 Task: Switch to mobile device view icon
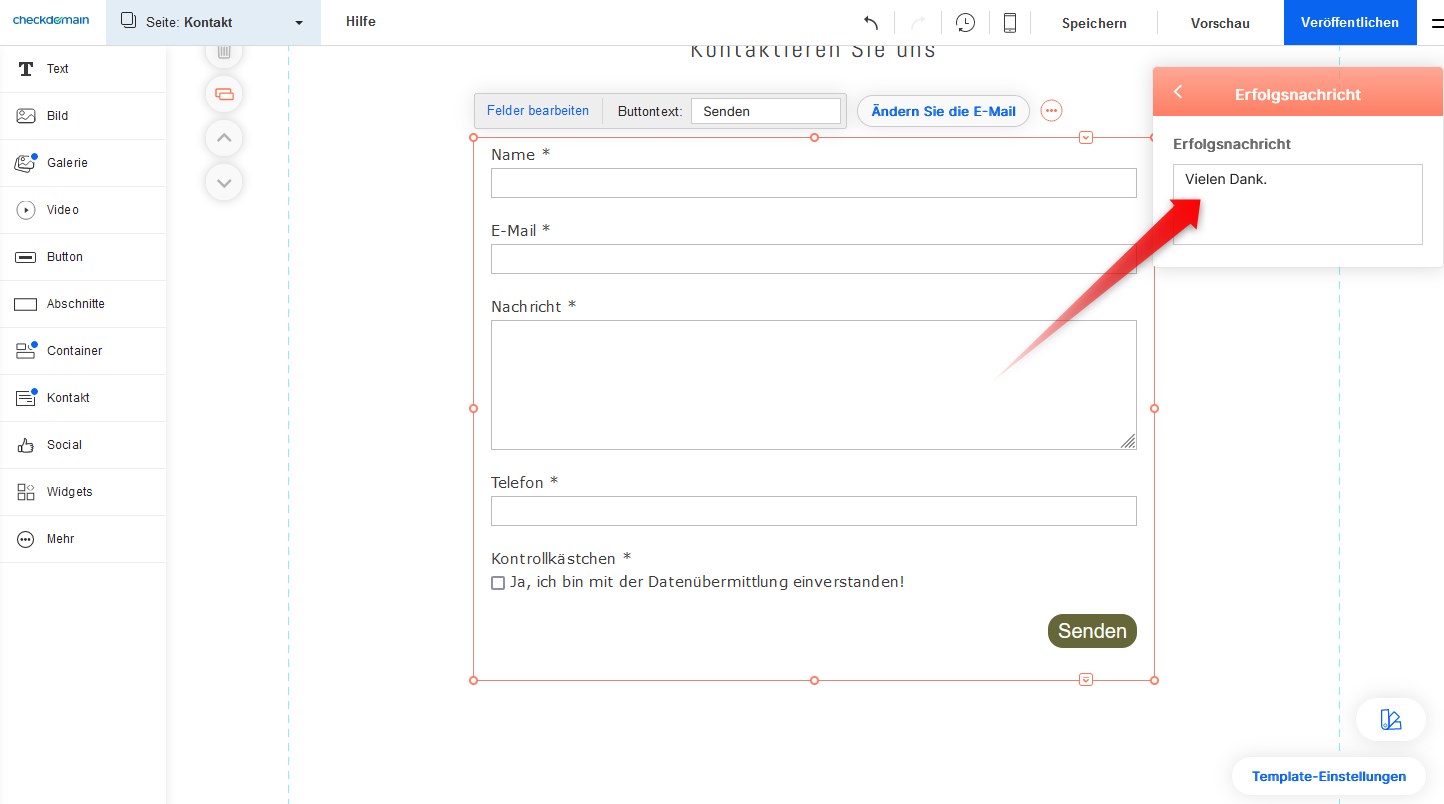point(1010,23)
